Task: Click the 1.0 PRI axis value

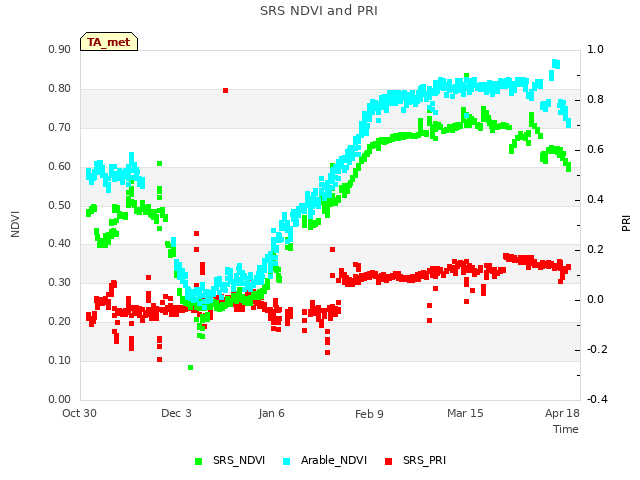Action: point(595,49)
